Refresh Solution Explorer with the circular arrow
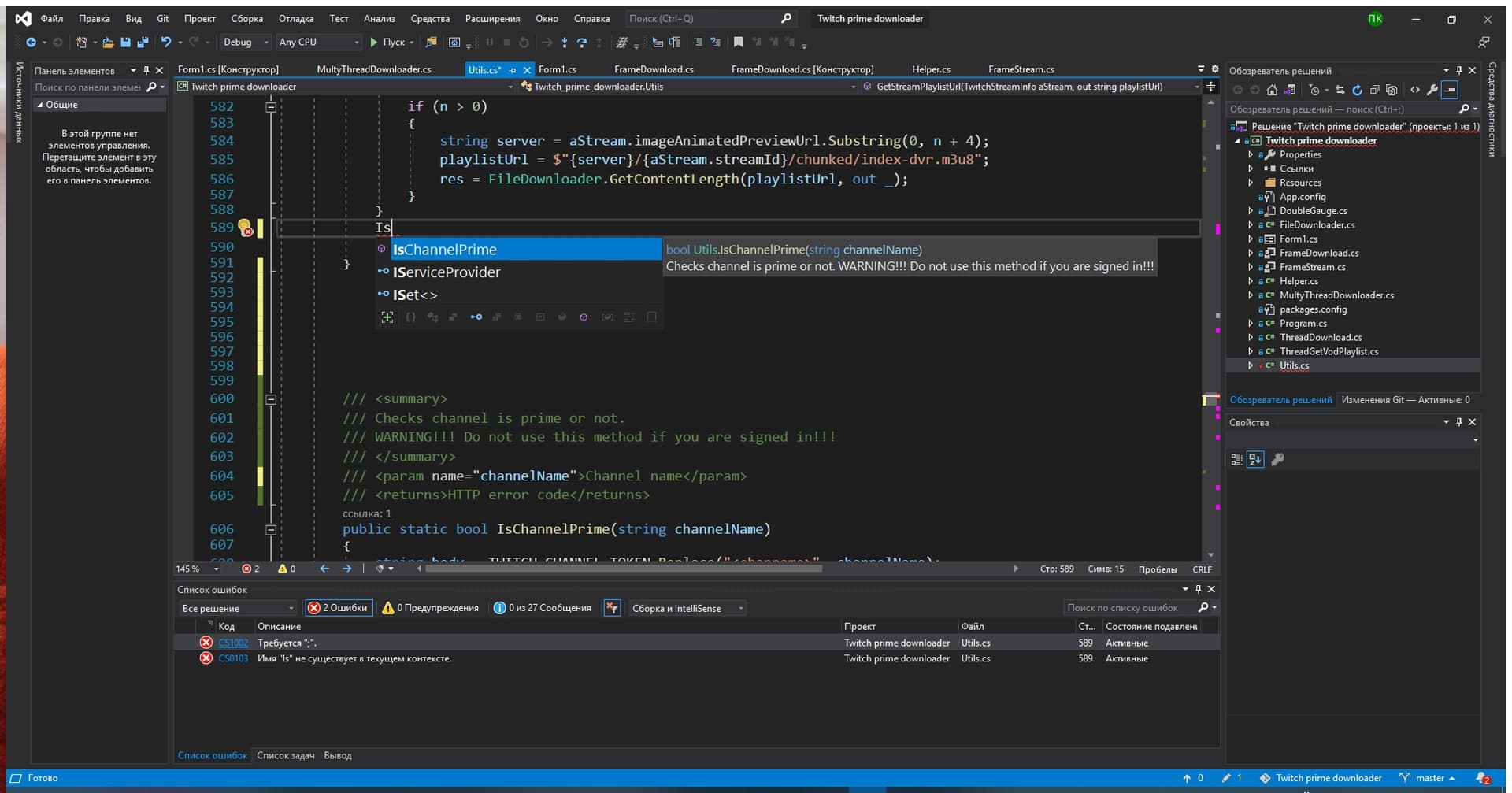Viewport: 1512px width, 793px height. point(1357,90)
